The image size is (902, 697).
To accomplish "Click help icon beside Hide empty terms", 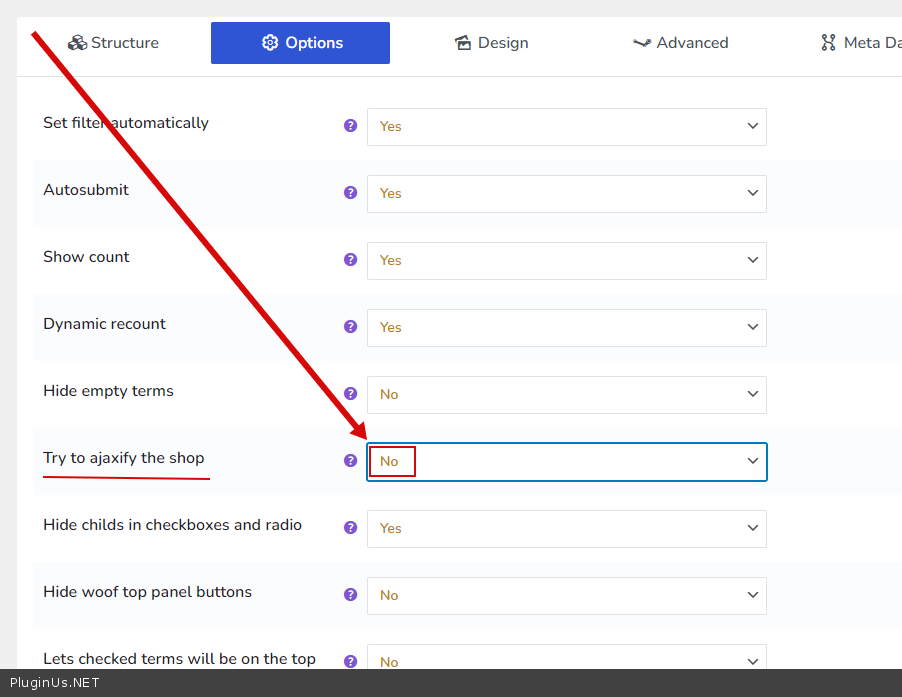I will pyautogui.click(x=350, y=394).
